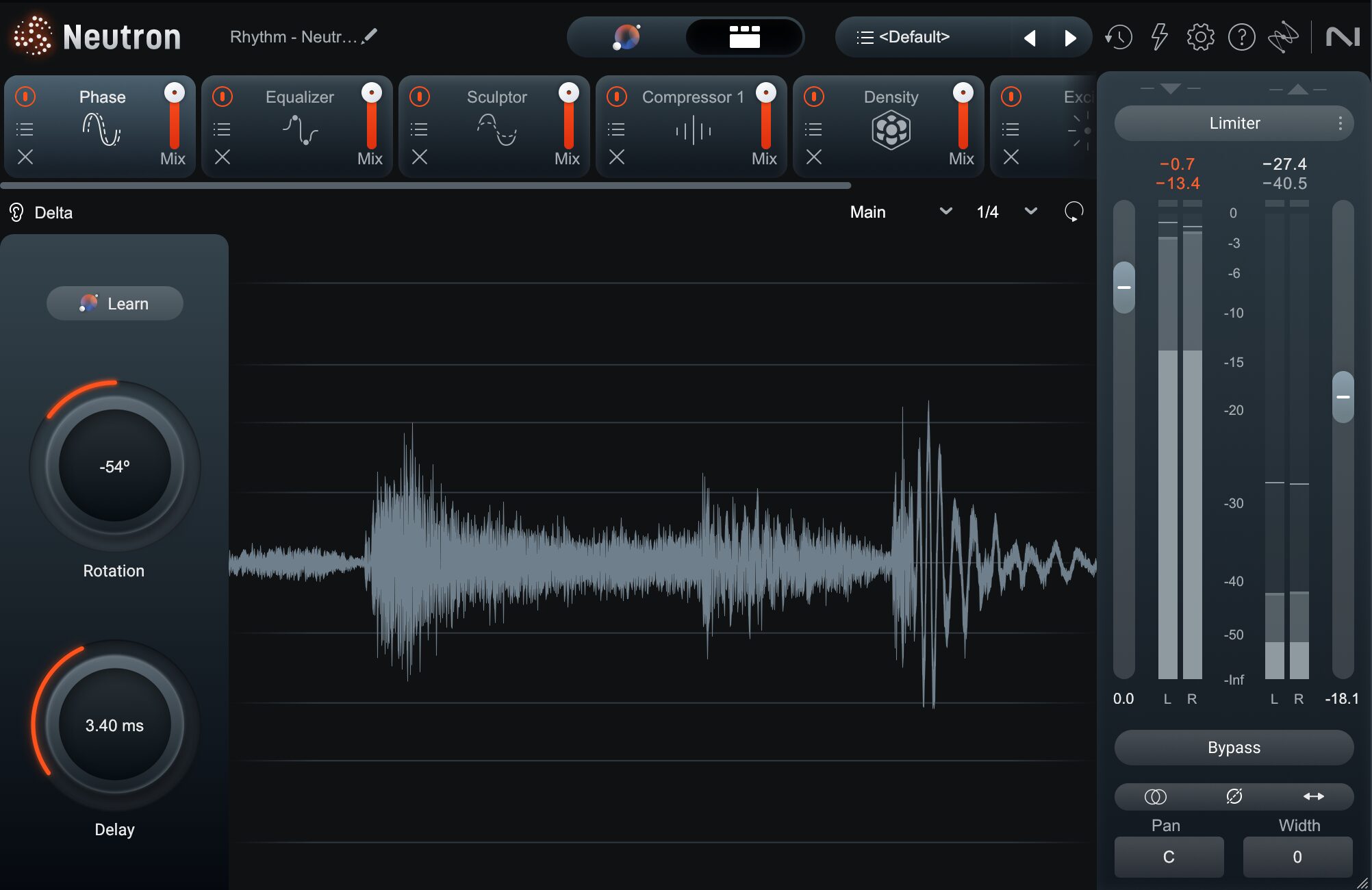The width and height of the screenshot is (1372, 890).
Task: Remove the Phase module
Action: (25, 157)
